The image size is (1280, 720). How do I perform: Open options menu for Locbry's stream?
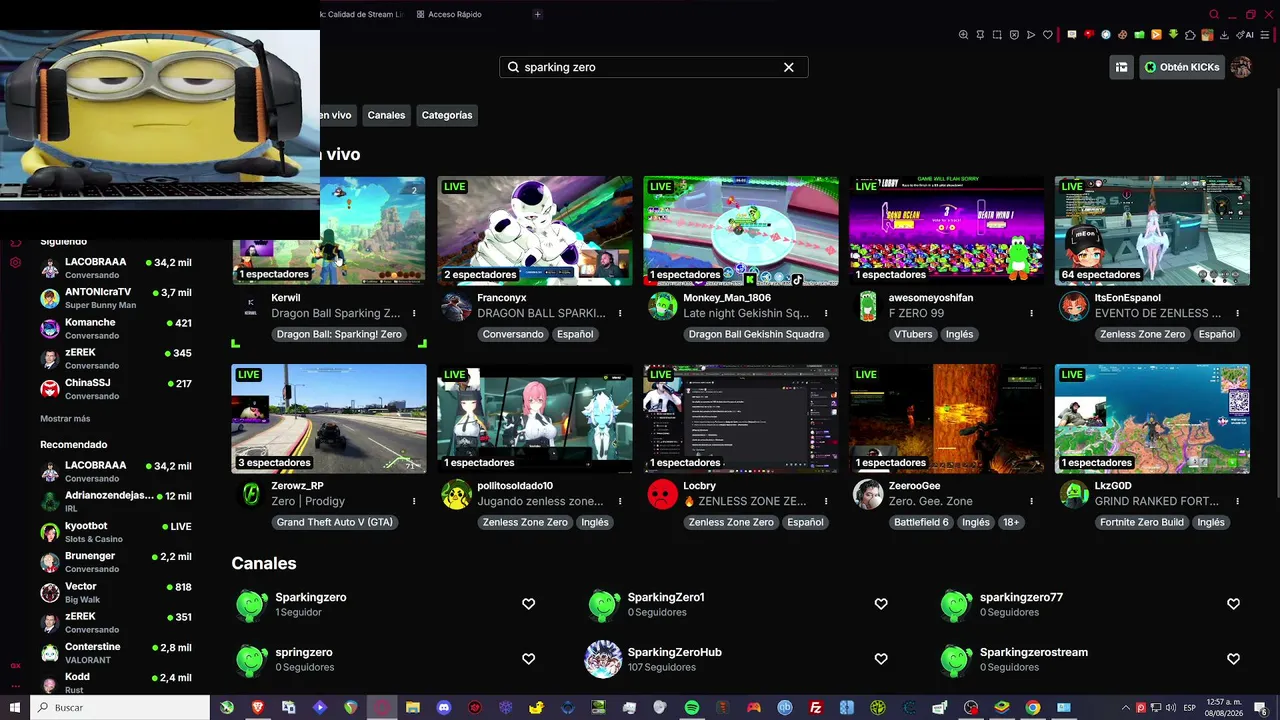826,501
